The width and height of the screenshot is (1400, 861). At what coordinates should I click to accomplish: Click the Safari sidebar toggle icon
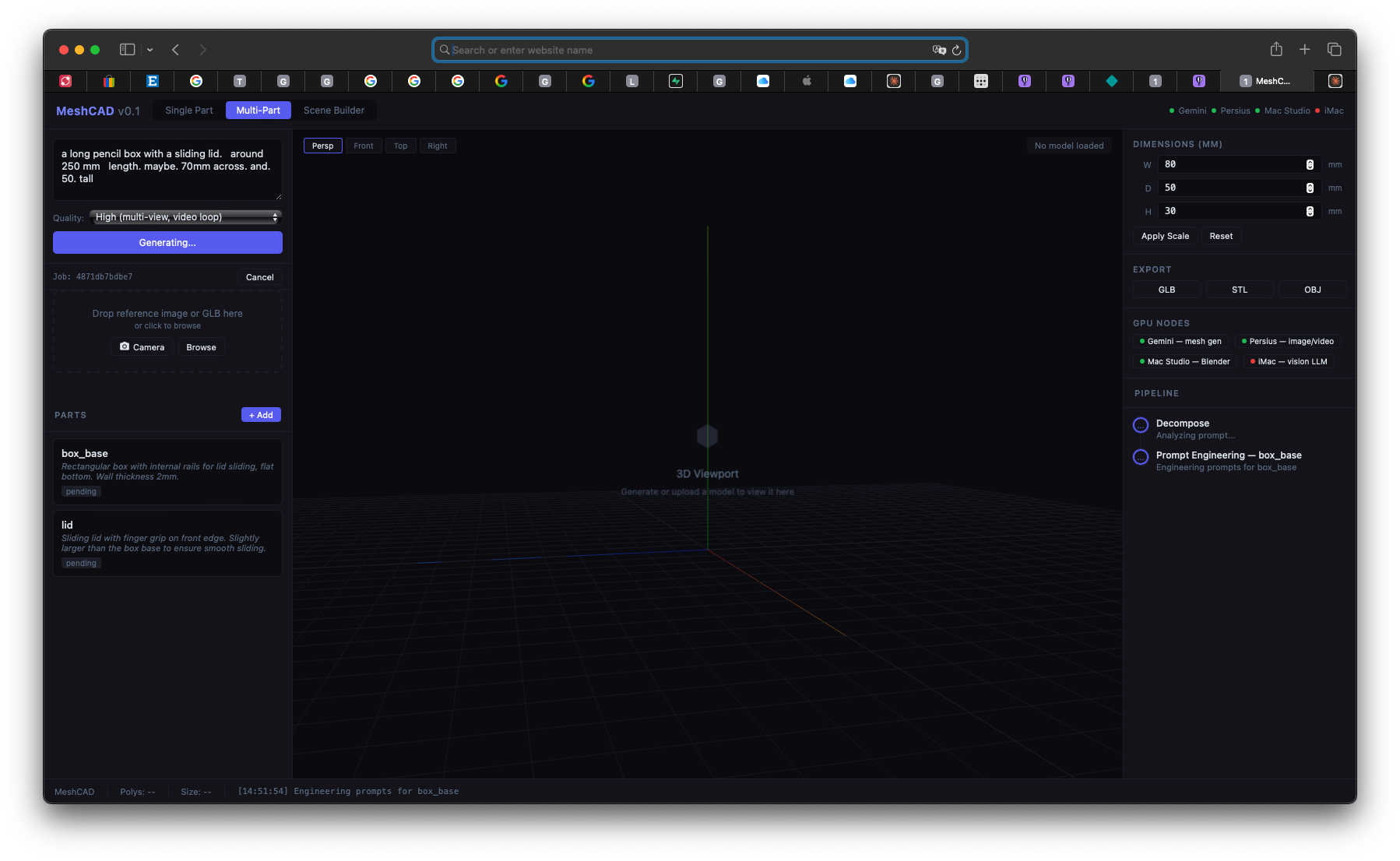127,50
